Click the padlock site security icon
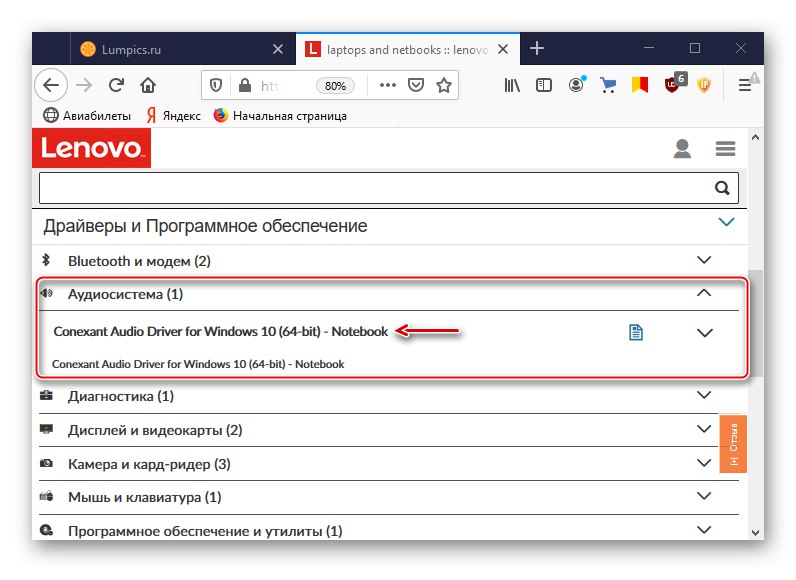 [x=245, y=85]
